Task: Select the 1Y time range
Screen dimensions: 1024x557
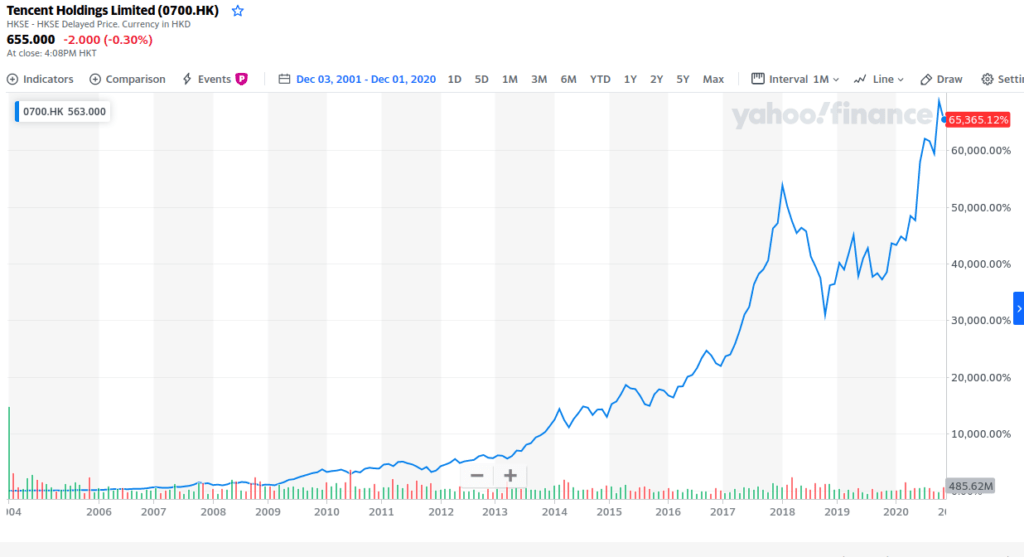Action: coord(630,79)
